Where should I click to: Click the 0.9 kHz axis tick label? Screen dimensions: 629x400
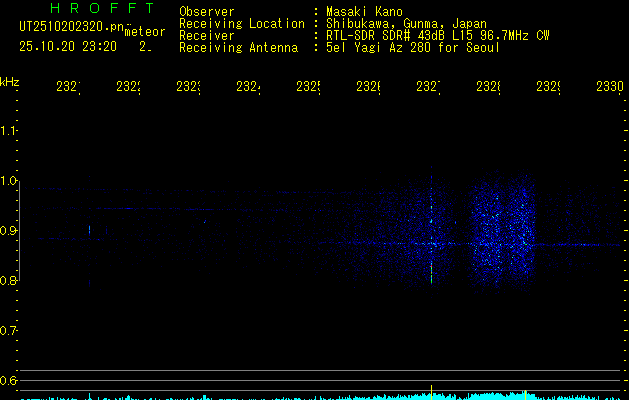[8, 231]
